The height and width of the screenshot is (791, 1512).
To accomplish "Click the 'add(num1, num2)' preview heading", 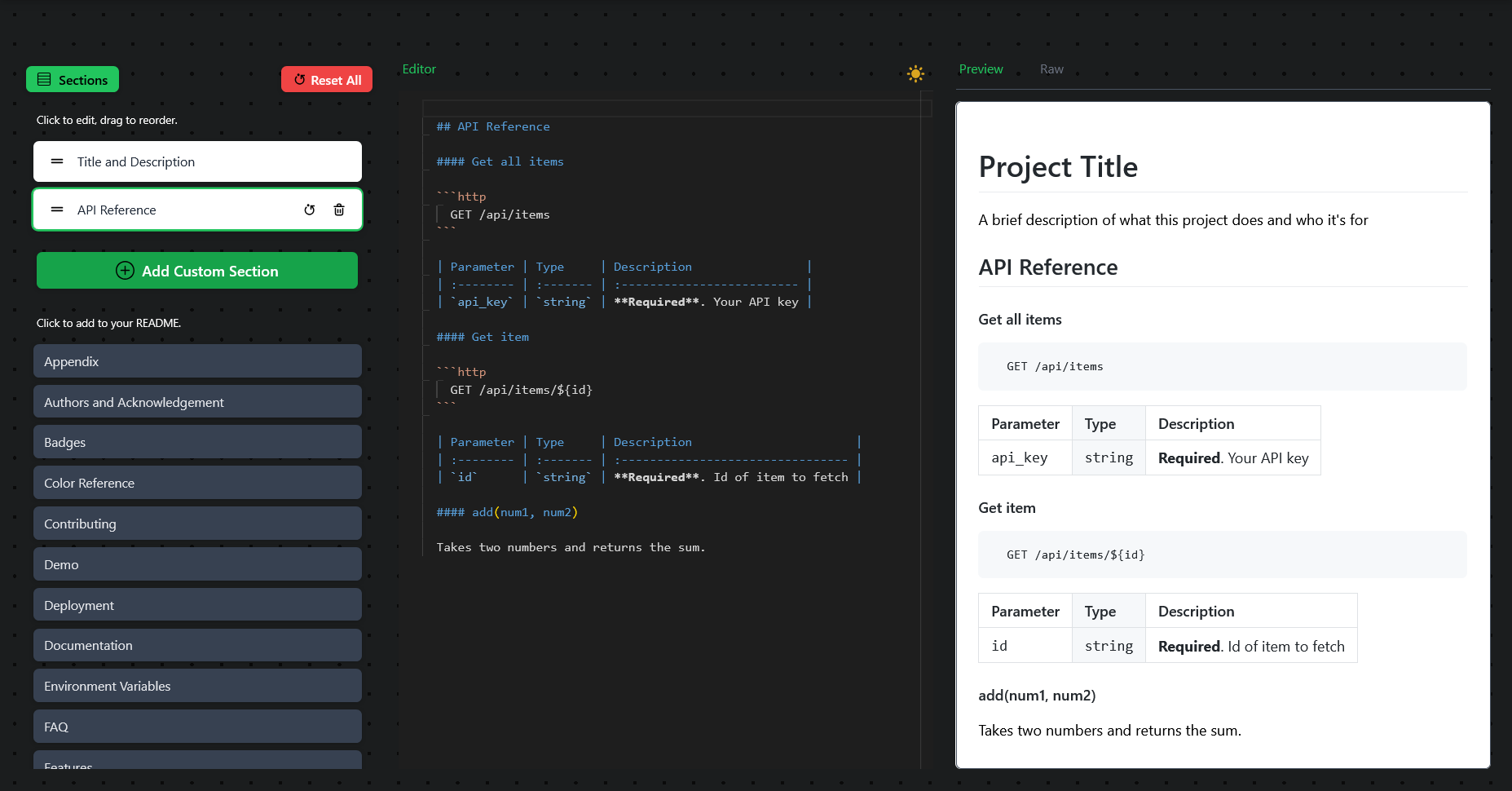I will tap(1037, 696).
